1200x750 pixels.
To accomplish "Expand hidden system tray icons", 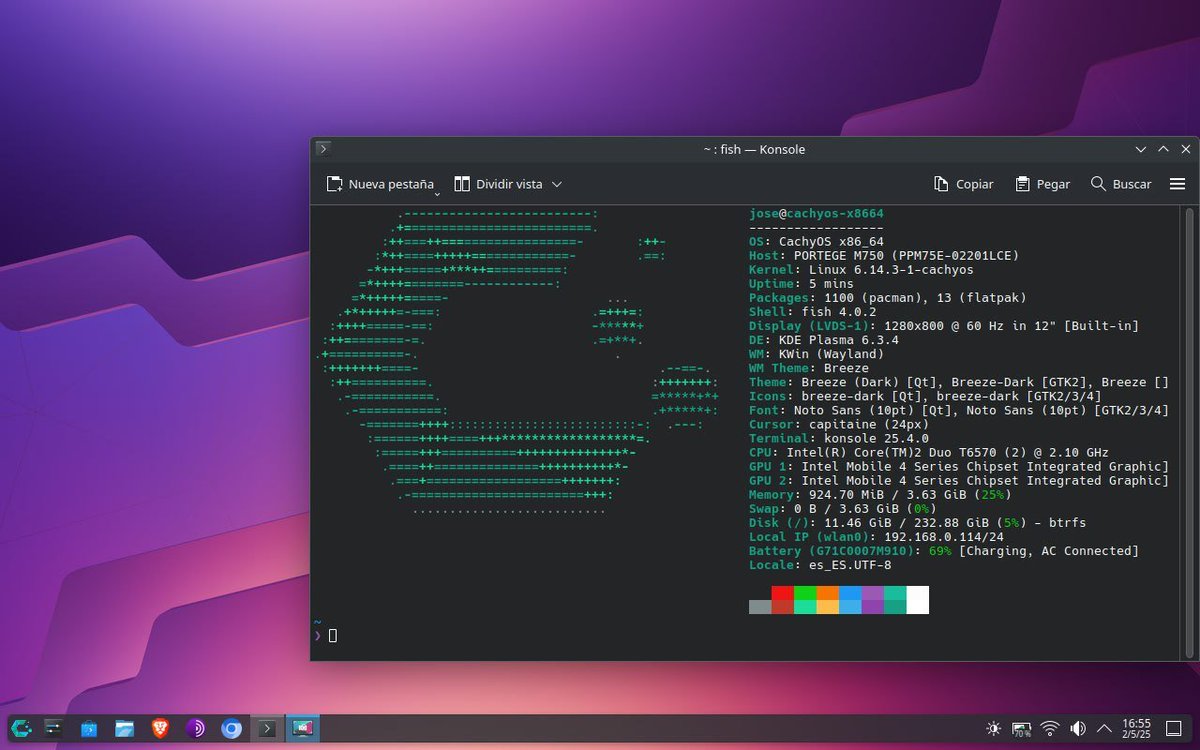I will click(1104, 729).
